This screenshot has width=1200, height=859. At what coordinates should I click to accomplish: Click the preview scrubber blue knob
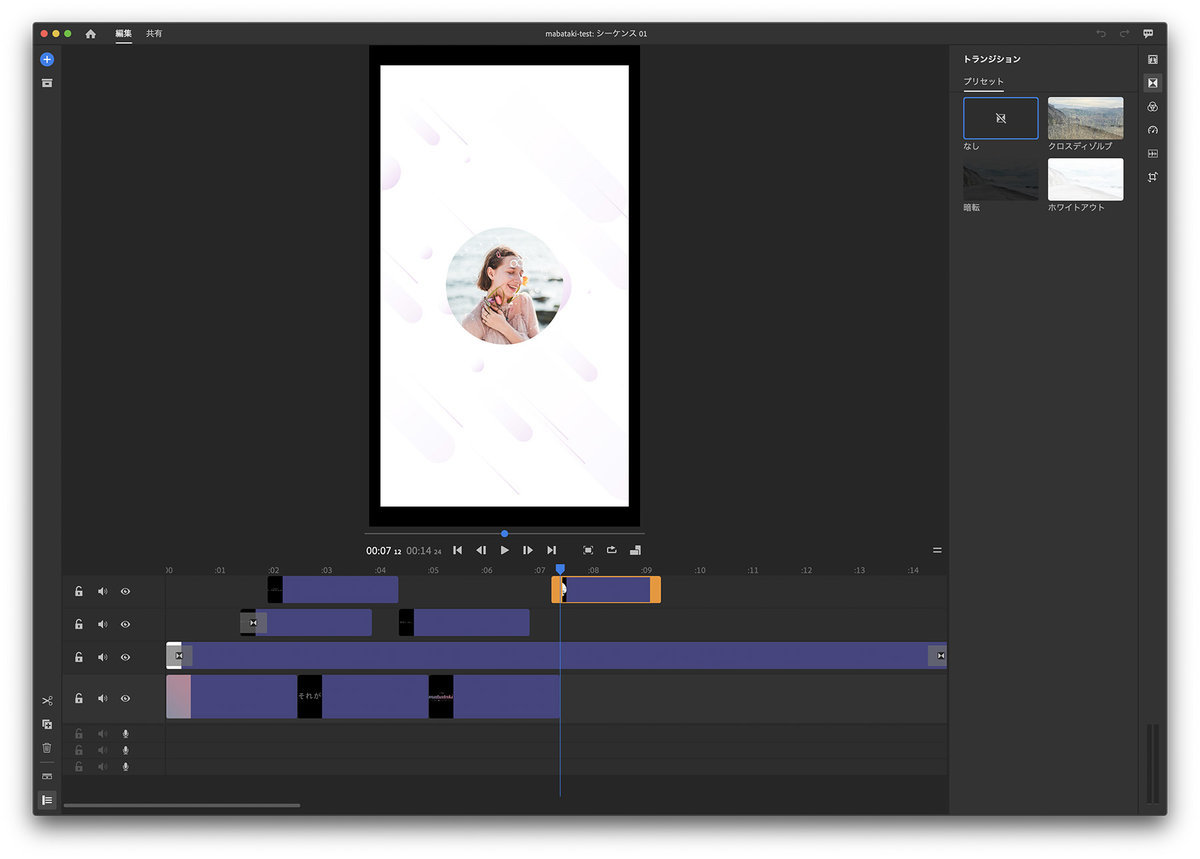coord(504,534)
